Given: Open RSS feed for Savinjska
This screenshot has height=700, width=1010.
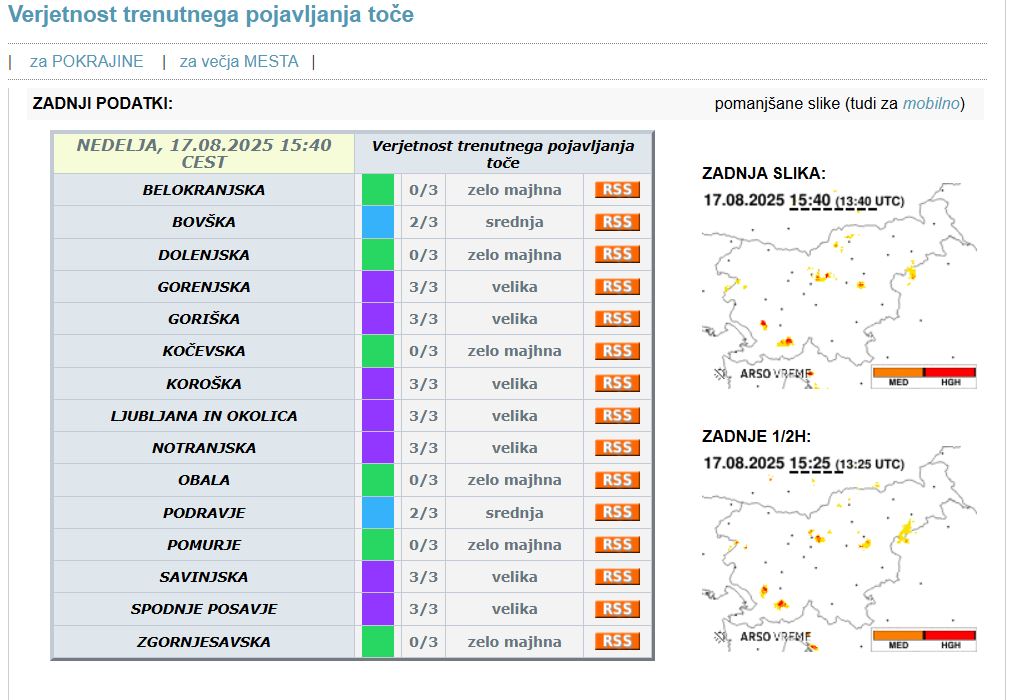Looking at the screenshot, I should (x=617, y=577).
